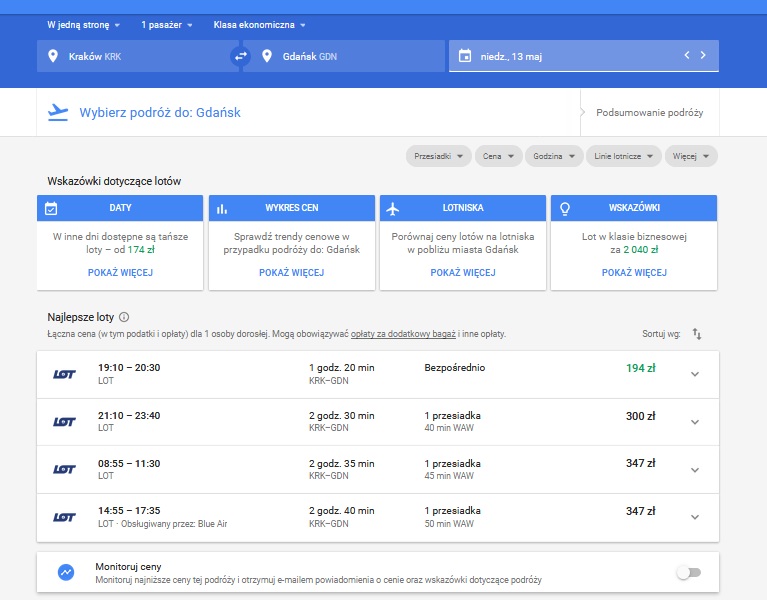The height and width of the screenshot is (600, 767).
Task: Open the calendar icon in date field
Action: [x=465, y=56]
